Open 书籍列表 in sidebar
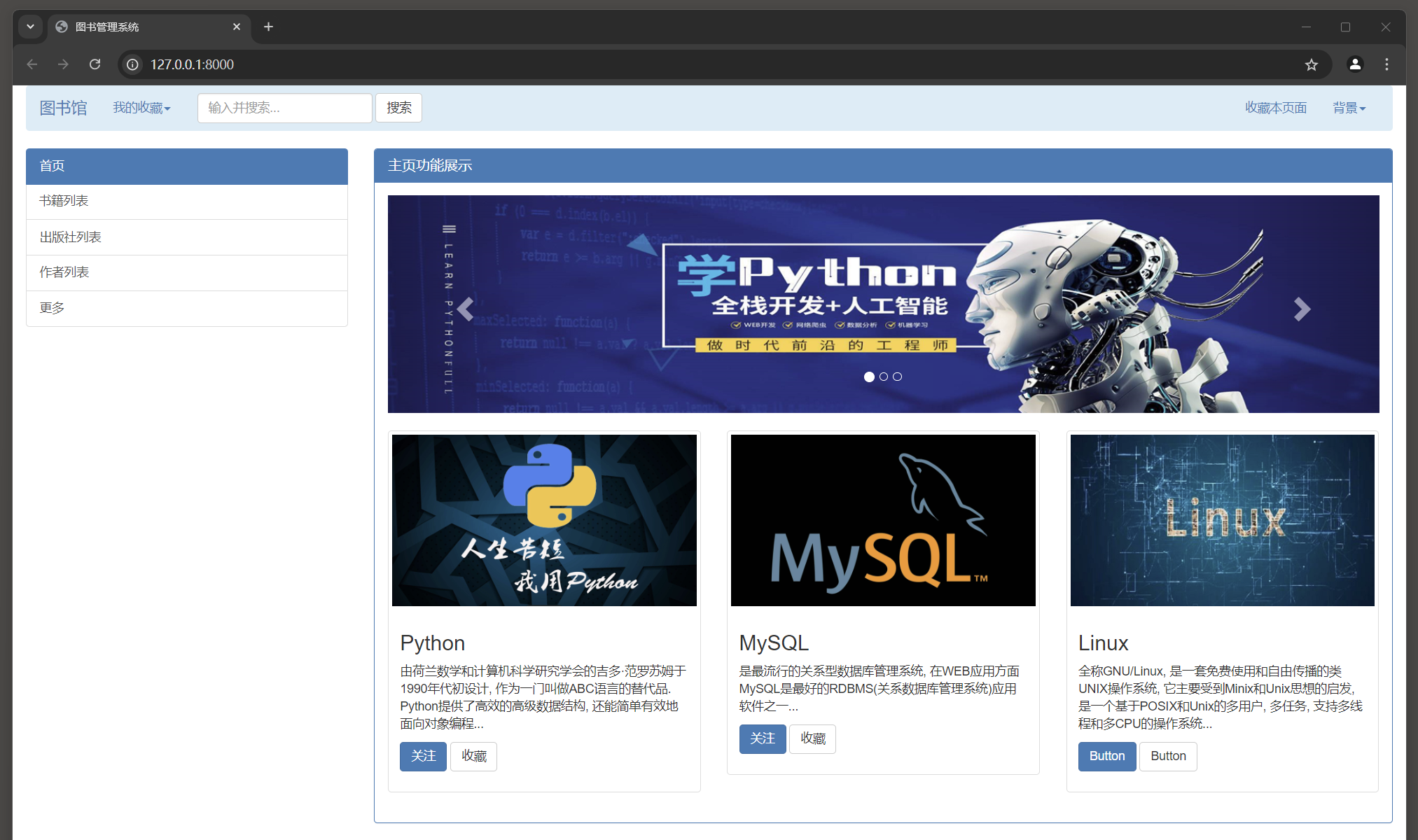 click(187, 202)
